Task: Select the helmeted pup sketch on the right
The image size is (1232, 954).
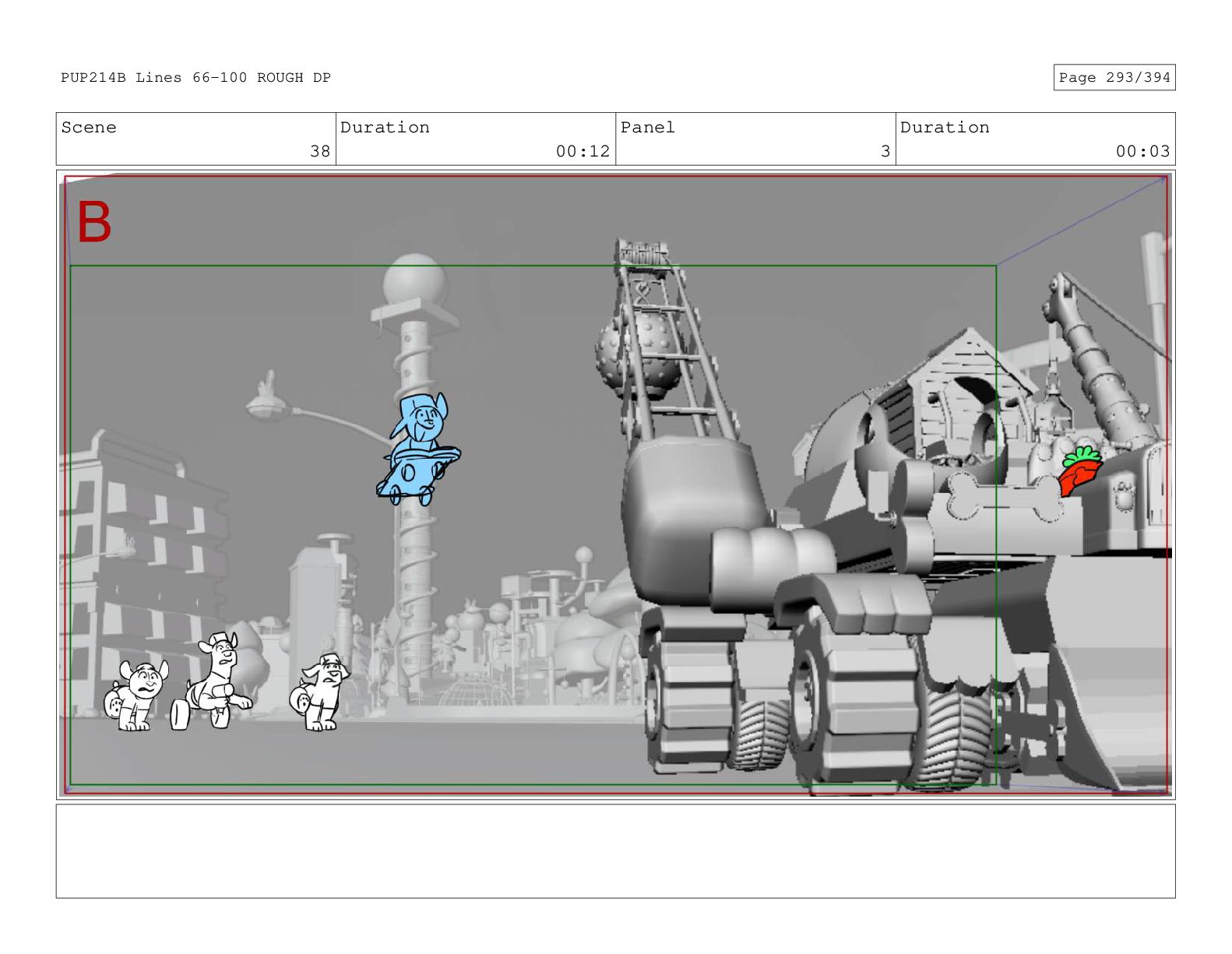Action: coord(320,692)
